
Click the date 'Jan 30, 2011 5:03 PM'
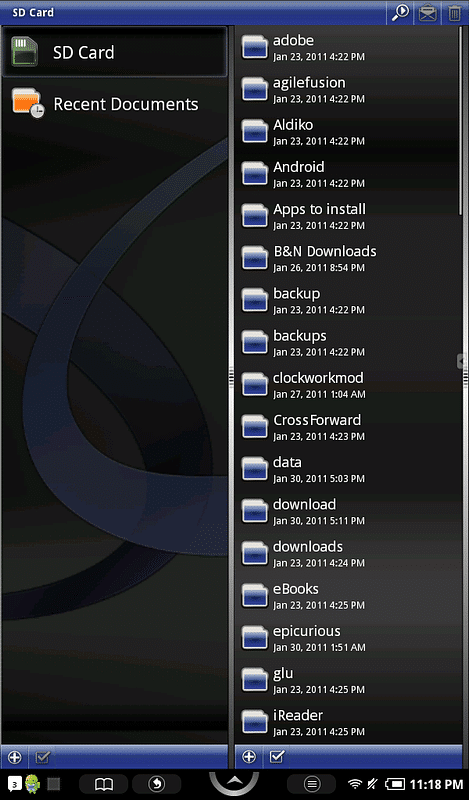pyautogui.click(x=319, y=479)
